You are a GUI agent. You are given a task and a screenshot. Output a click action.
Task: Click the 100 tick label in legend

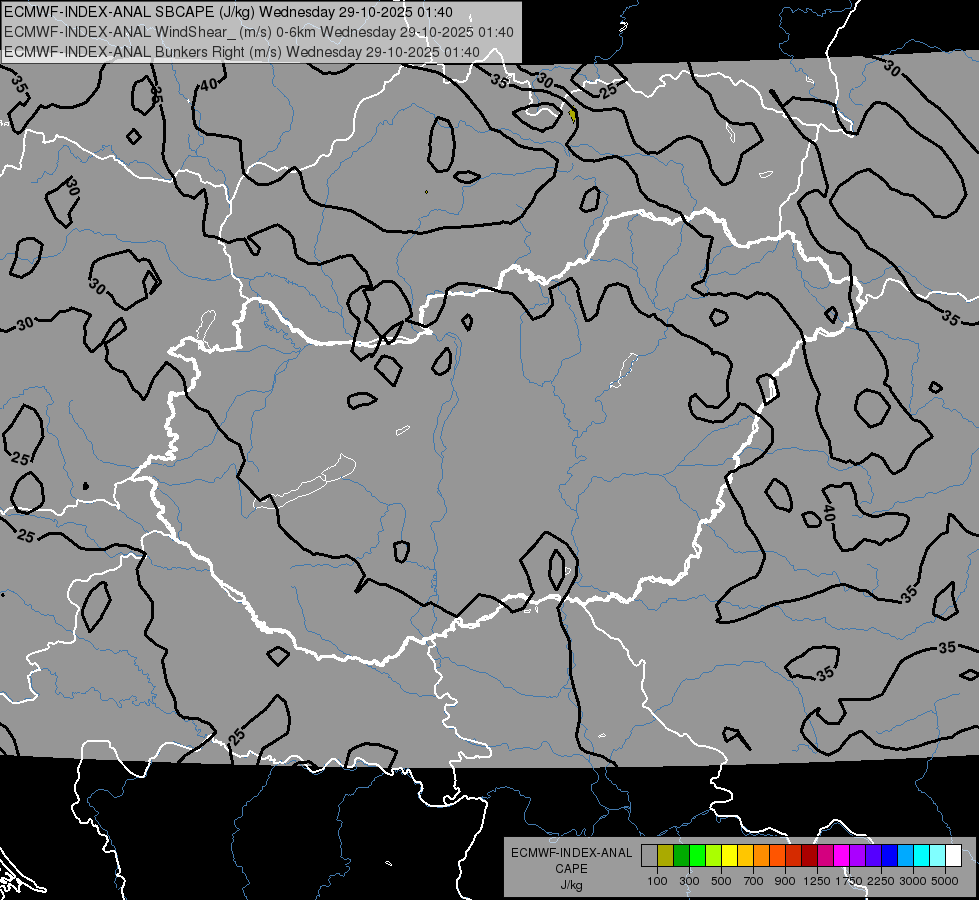[x=657, y=881]
